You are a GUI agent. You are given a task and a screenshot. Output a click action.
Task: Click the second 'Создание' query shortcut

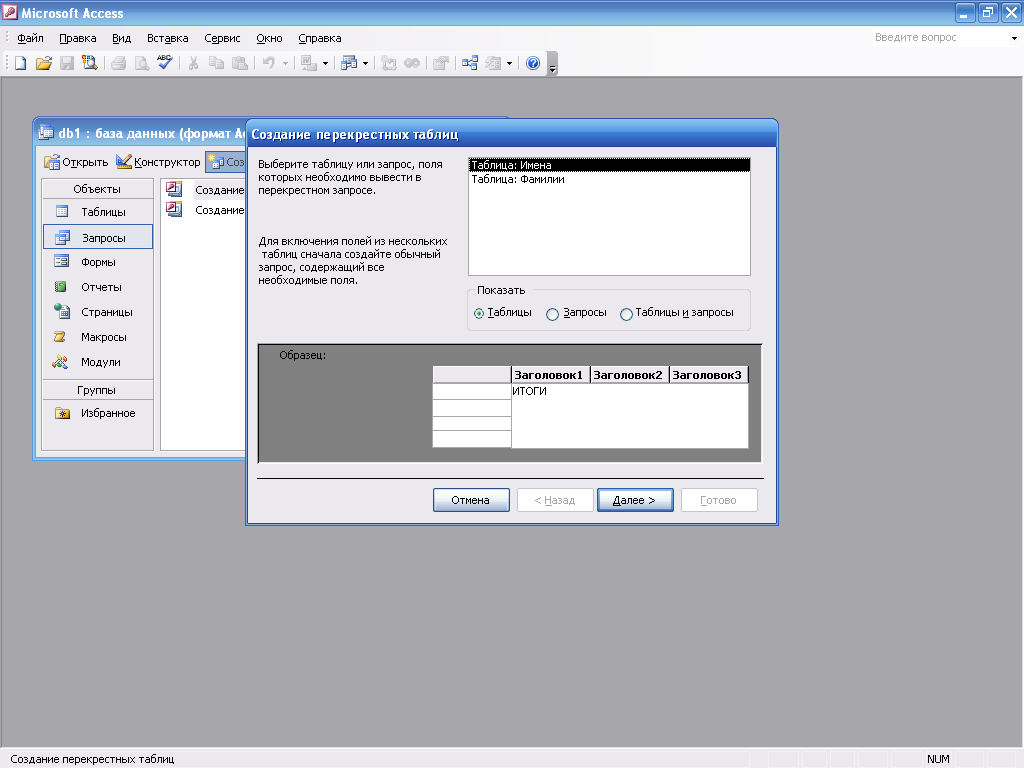(206, 210)
